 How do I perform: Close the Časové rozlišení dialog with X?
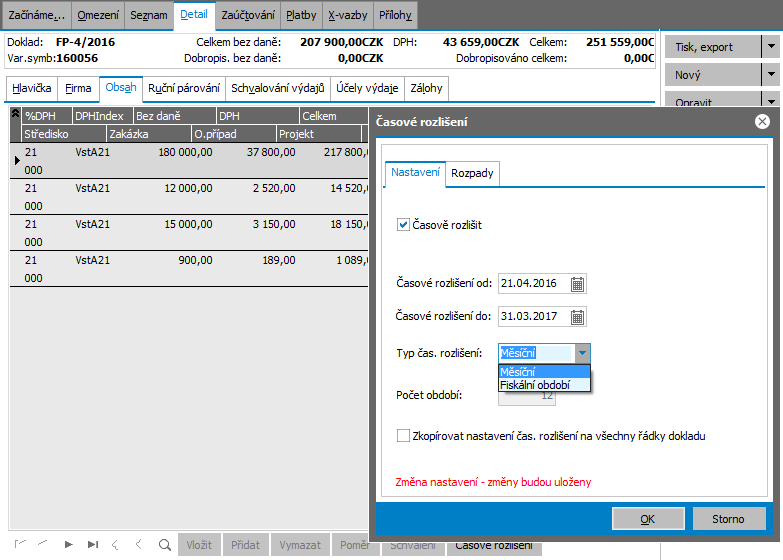(x=762, y=122)
